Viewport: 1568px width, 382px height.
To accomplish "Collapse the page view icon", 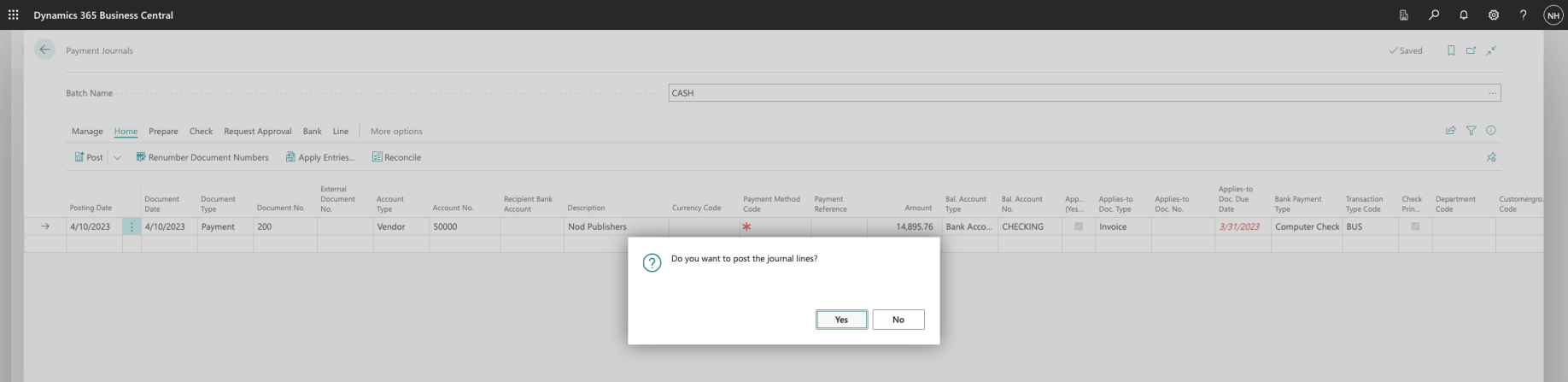I will coord(1491,50).
